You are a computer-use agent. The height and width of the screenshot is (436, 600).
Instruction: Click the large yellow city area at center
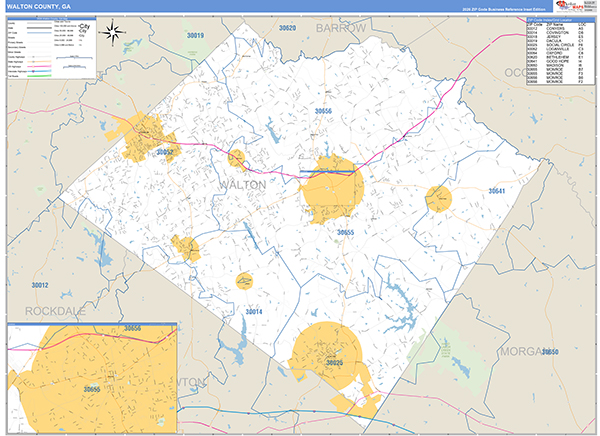click(x=332, y=188)
